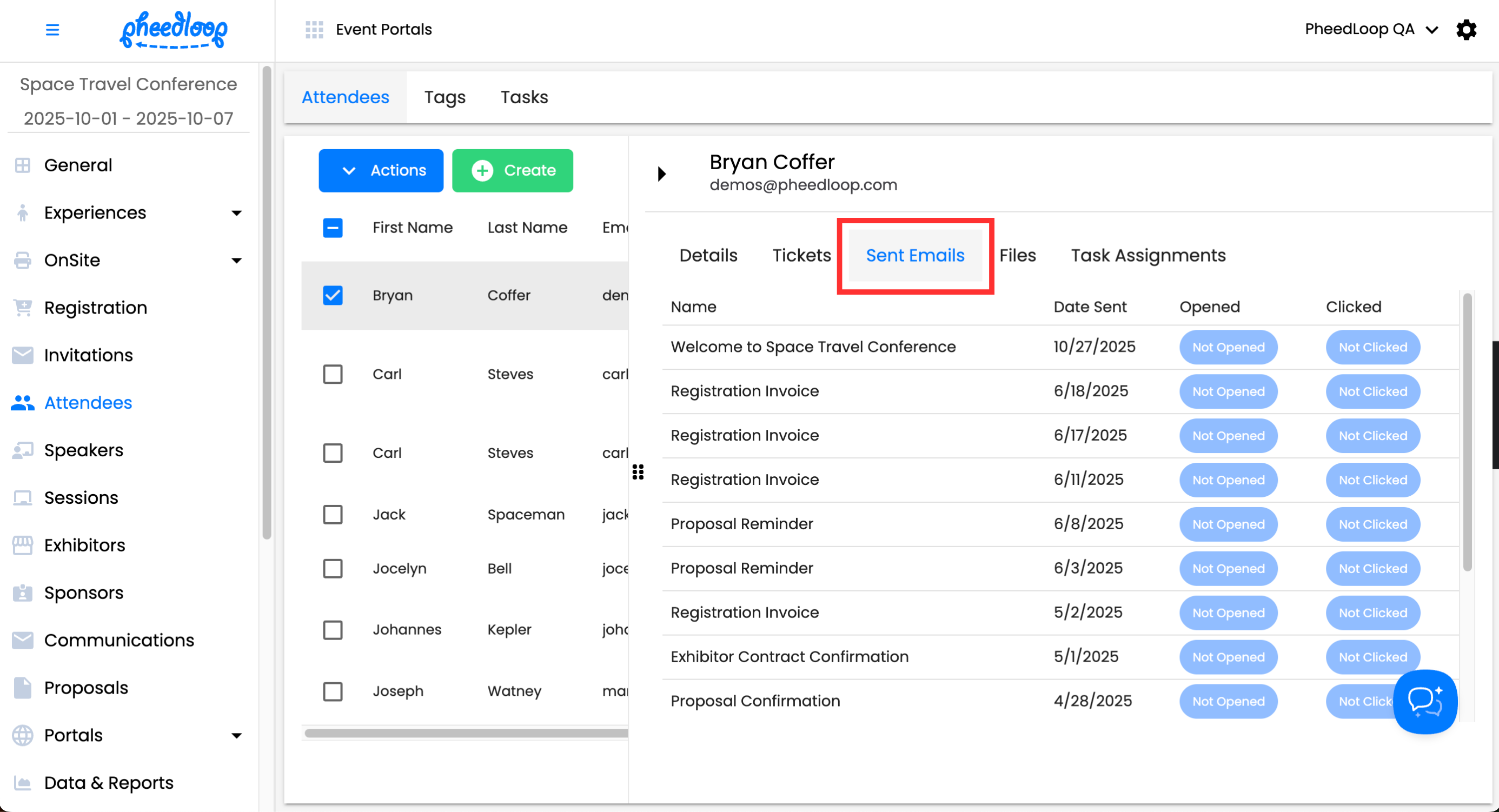This screenshot has width=1499, height=812.
Task: Click the Sponsors badge icon
Action: pos(23,593)
